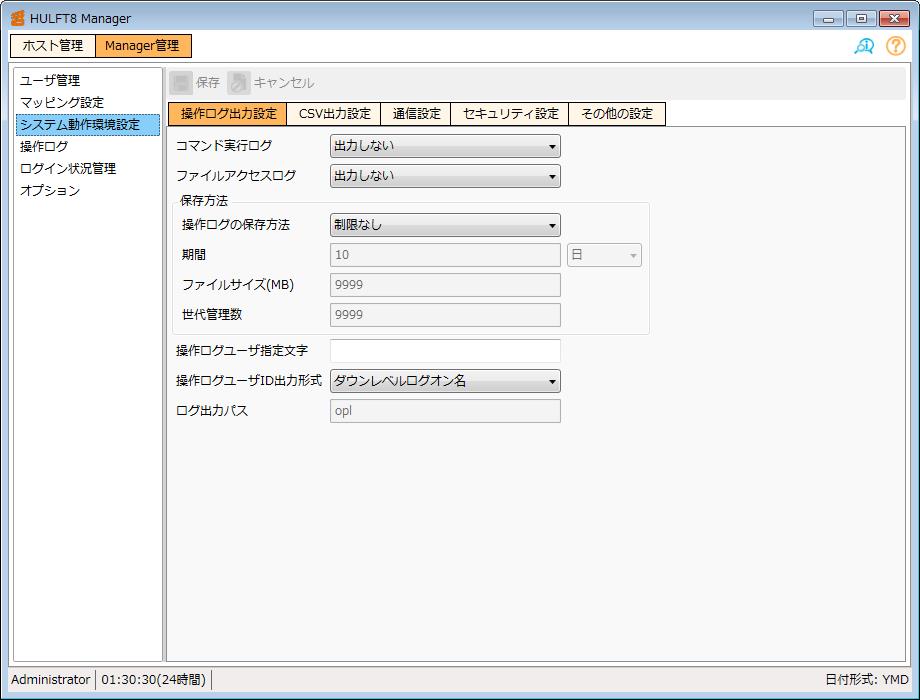
Task: Open ログイン状況管理 from the sidebar
Action: pos(68,169)
